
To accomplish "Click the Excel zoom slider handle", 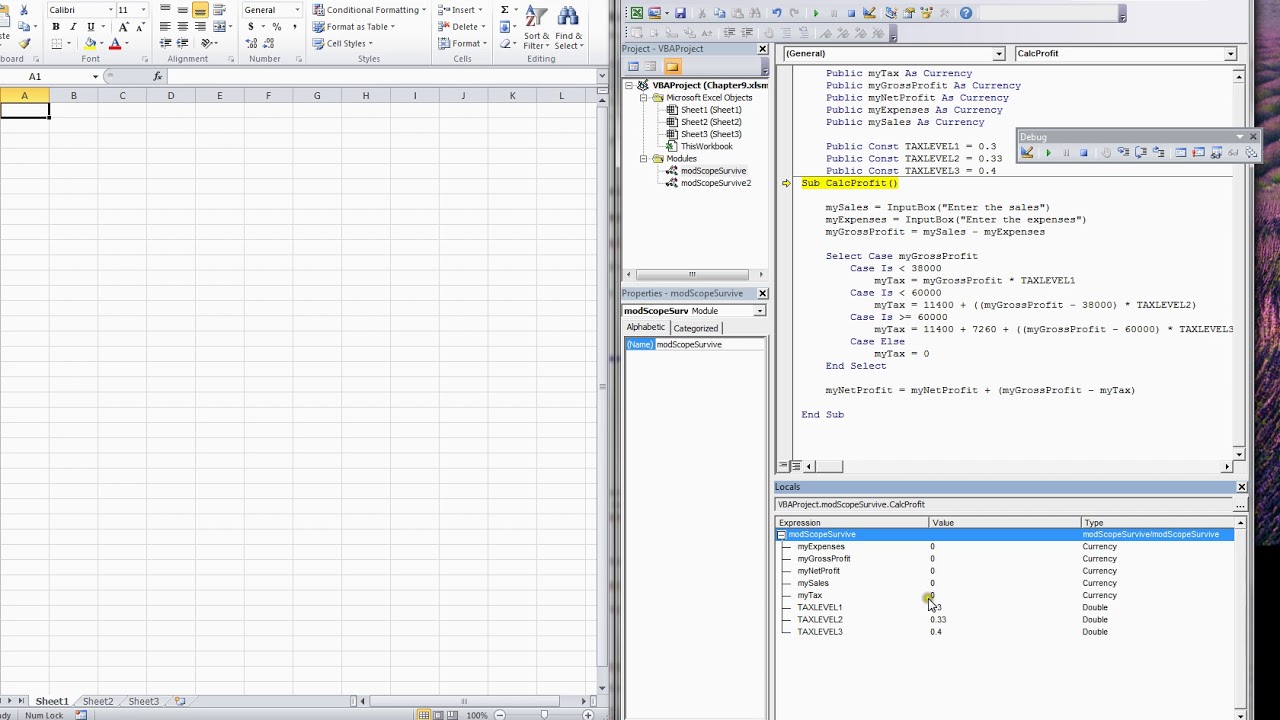I will pyautogui.click(x=544, y=715).
